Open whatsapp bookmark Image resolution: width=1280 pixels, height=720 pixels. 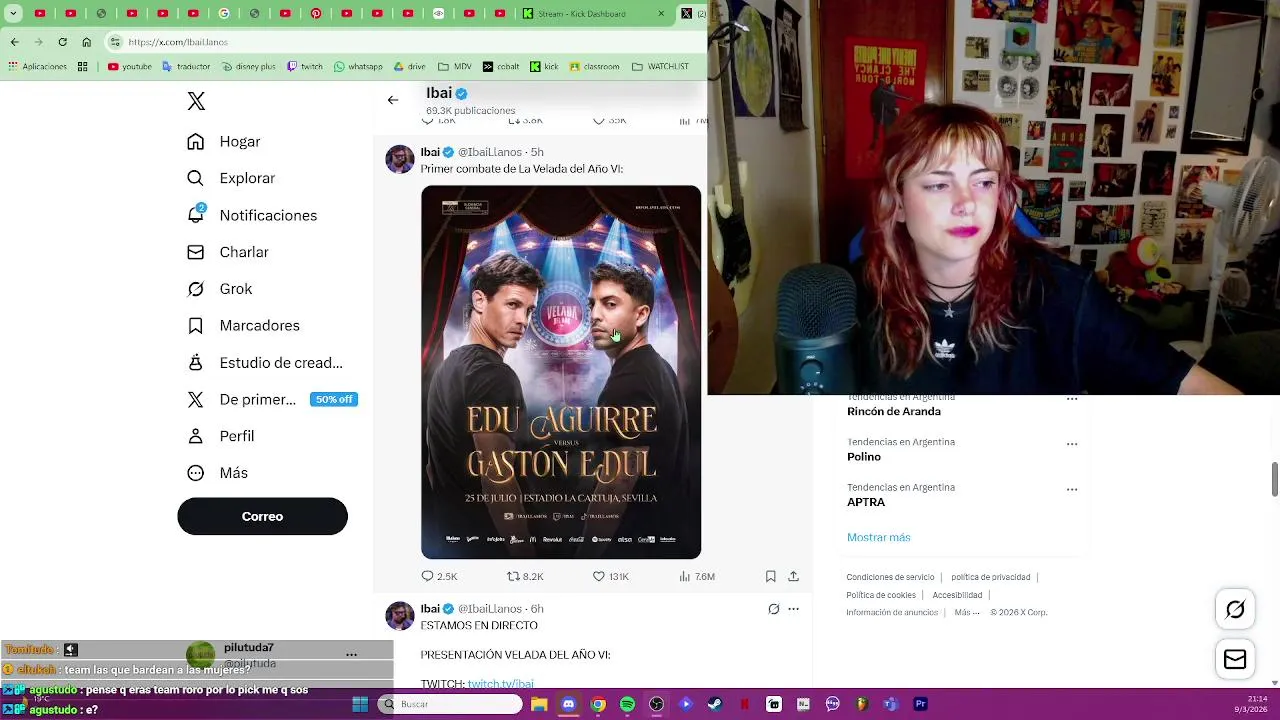point(358,67)
